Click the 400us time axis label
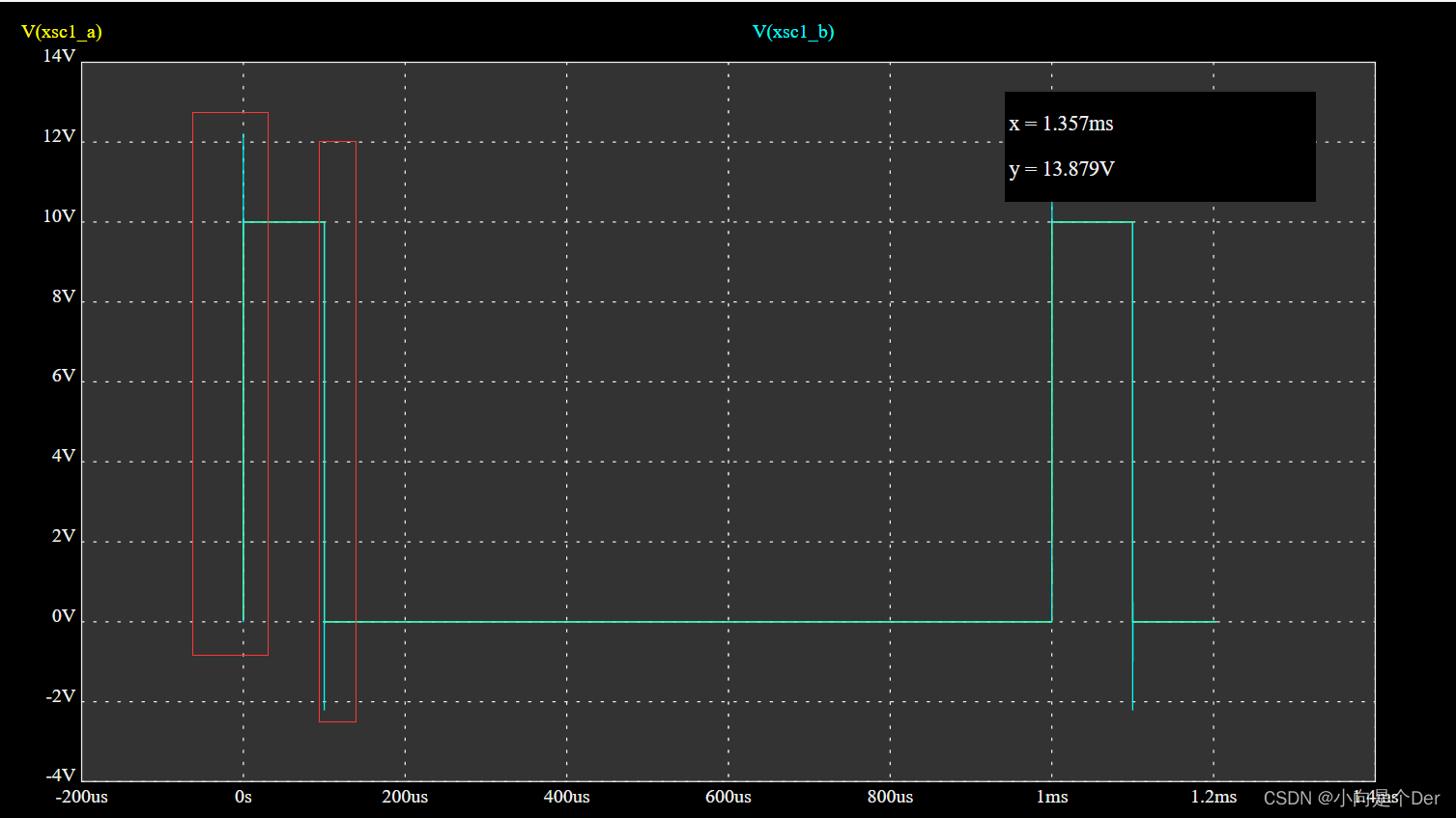1456x818 pixels. [x=567, y=797]
